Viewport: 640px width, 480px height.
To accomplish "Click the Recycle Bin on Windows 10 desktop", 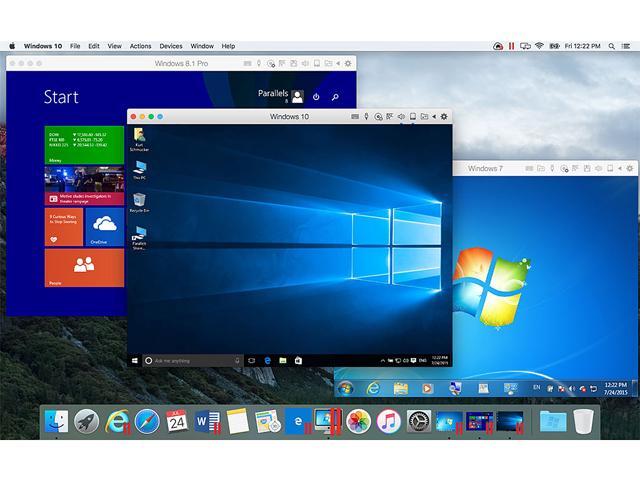I will [139, 203].
